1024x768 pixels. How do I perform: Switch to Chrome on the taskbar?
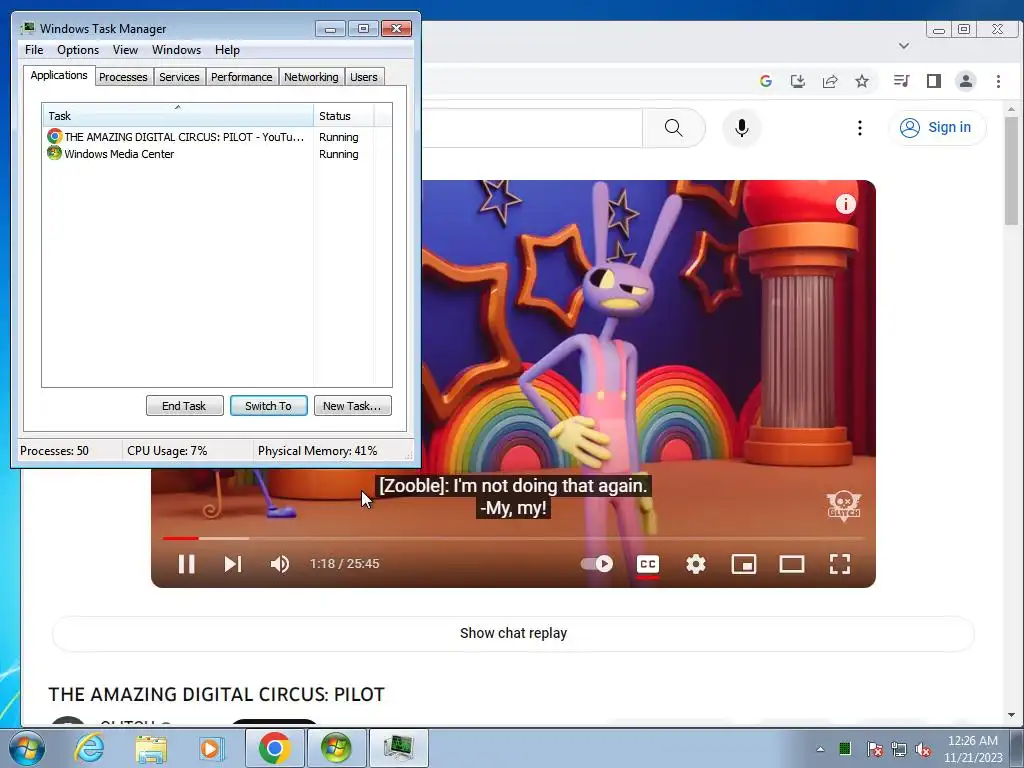[x=274, y=748]
